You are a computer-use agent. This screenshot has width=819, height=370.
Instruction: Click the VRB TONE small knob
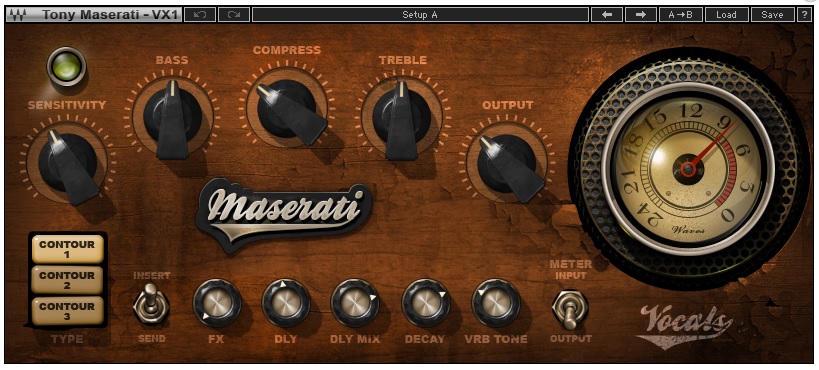pos(496,303)
